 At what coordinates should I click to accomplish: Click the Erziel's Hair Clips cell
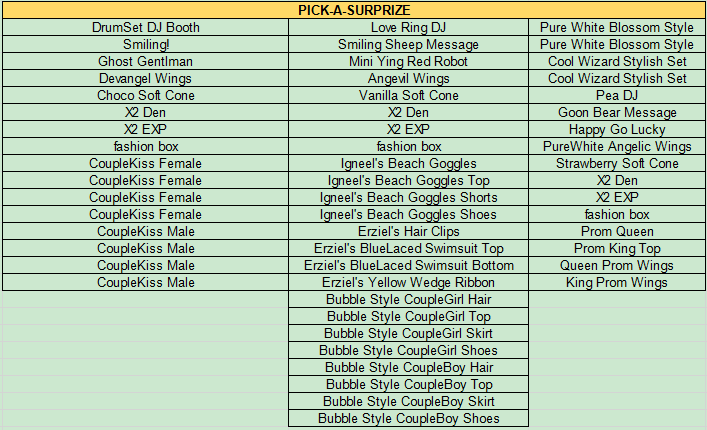[408, 231]
